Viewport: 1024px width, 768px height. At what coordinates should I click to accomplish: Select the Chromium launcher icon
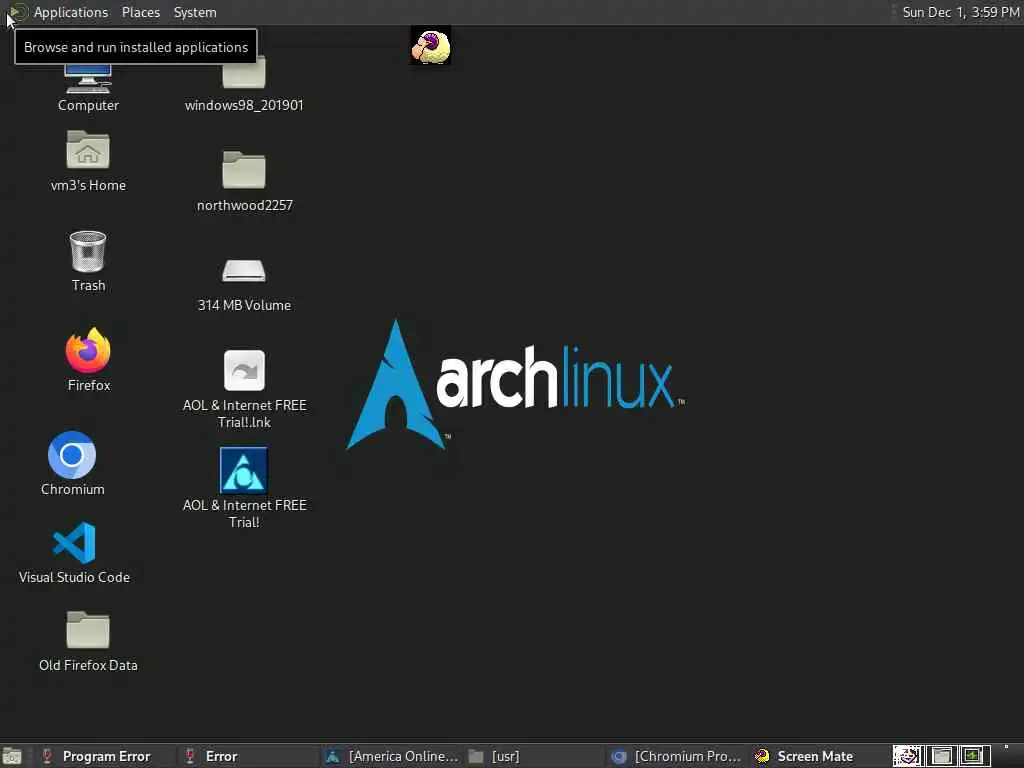point(72,455)
